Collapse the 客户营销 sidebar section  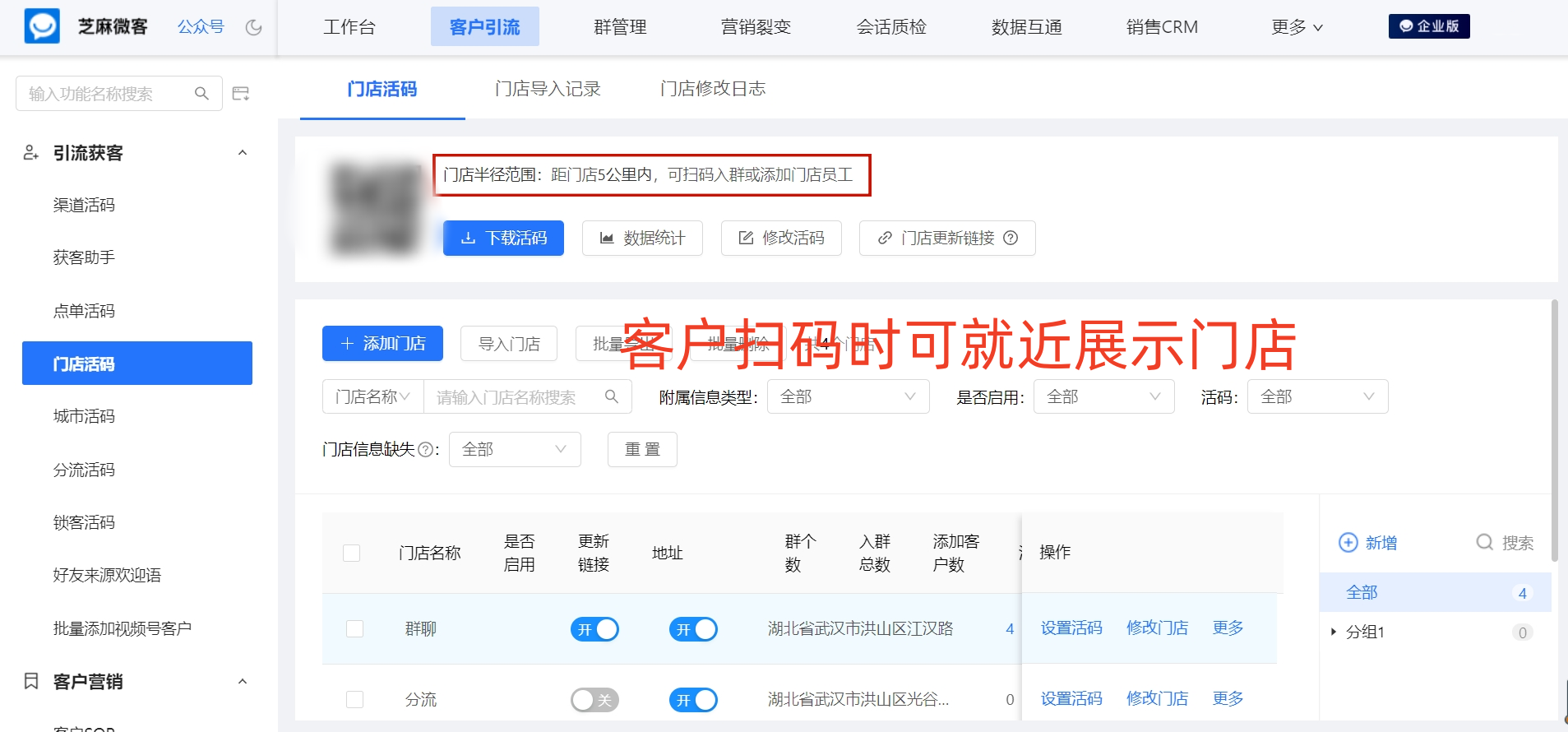[243, 681]
